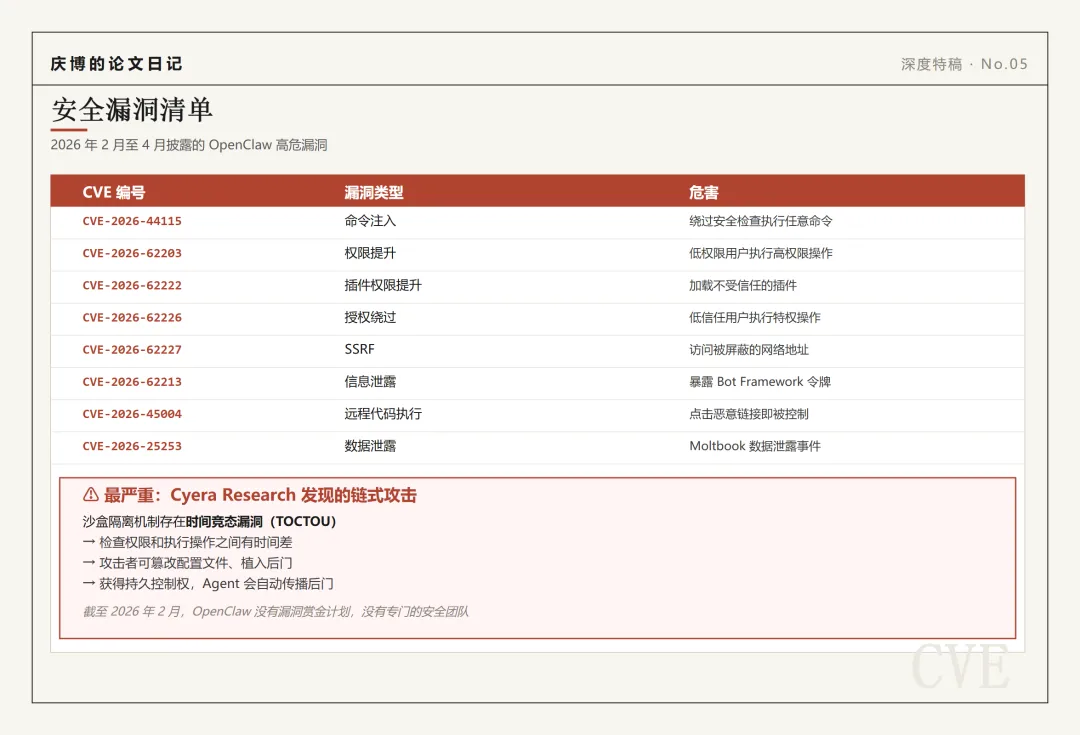Select the cell CVE-2026-62213
This screenshot has height=735, width=1080.
click(x=132, y=382)
